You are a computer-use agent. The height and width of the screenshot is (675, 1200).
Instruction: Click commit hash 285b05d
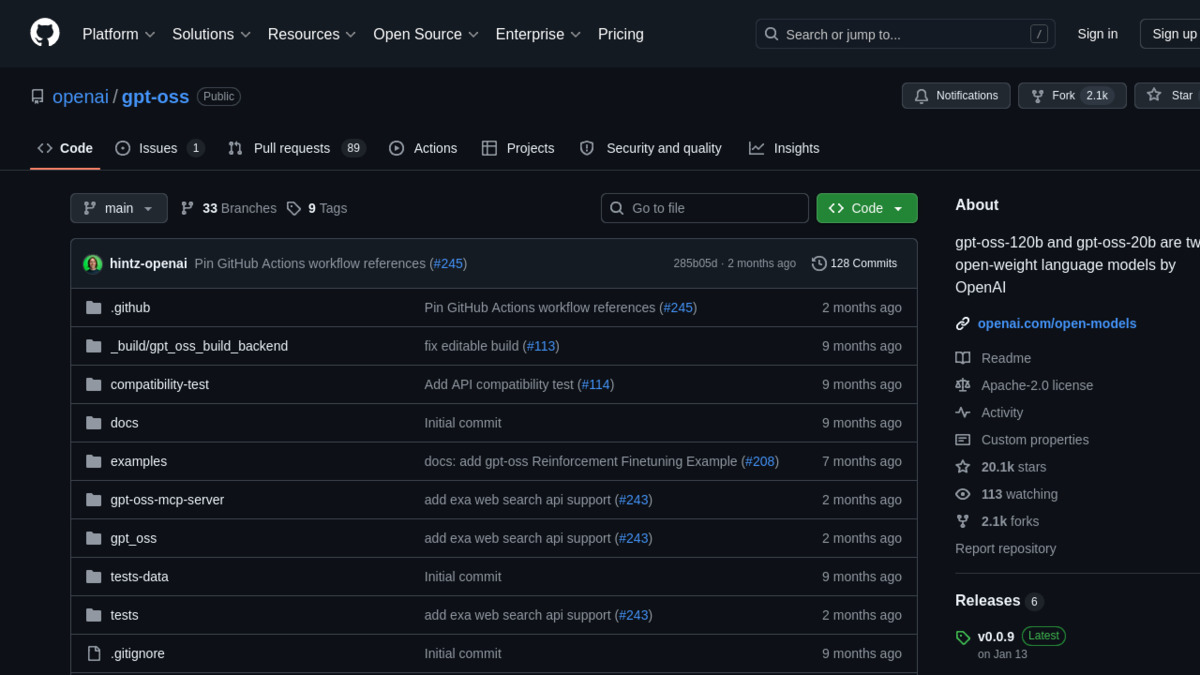(x=695, y=264)
